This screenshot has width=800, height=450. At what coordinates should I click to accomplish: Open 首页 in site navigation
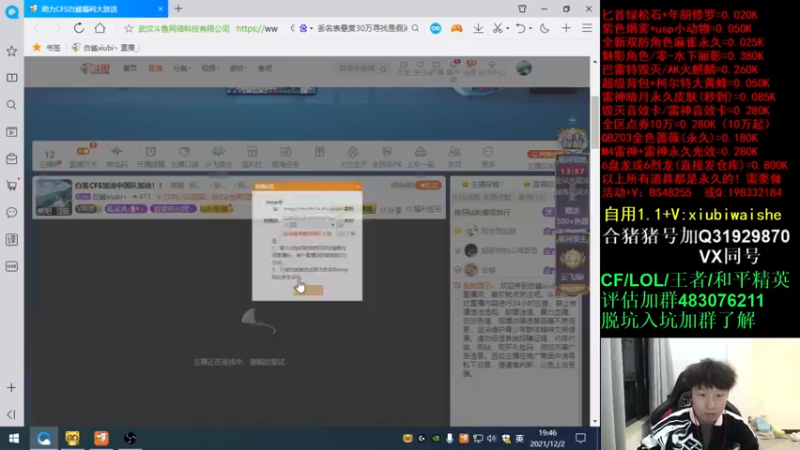coord(130,68)
